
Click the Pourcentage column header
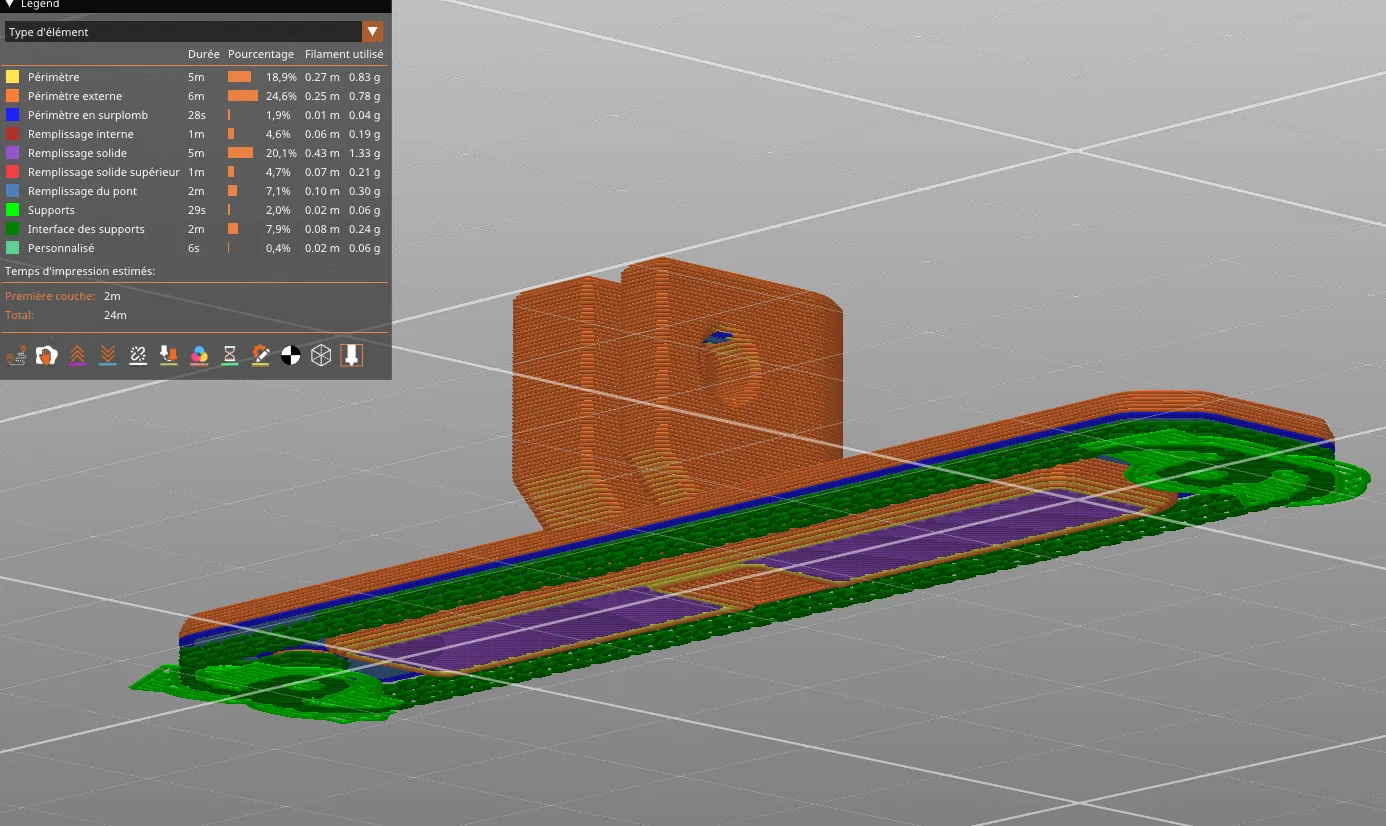pyautogui.click(x=261, y=54)
